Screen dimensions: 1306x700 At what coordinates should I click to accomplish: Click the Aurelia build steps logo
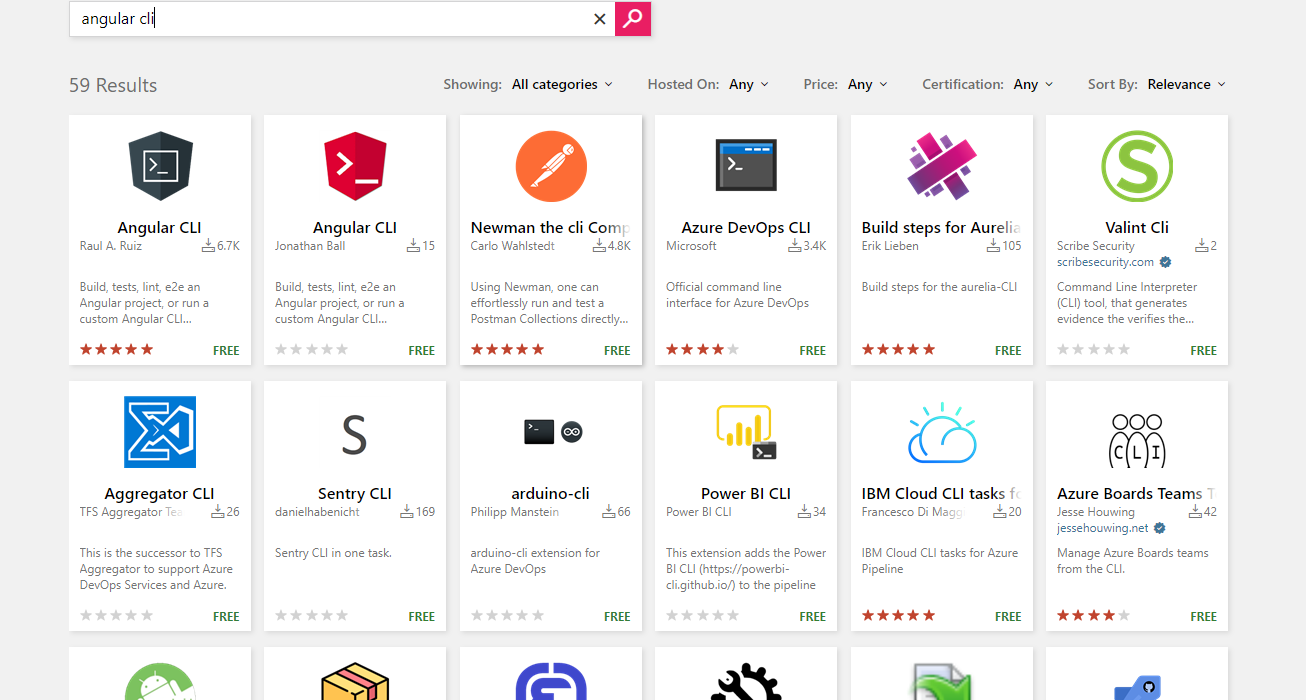point(942,166)
